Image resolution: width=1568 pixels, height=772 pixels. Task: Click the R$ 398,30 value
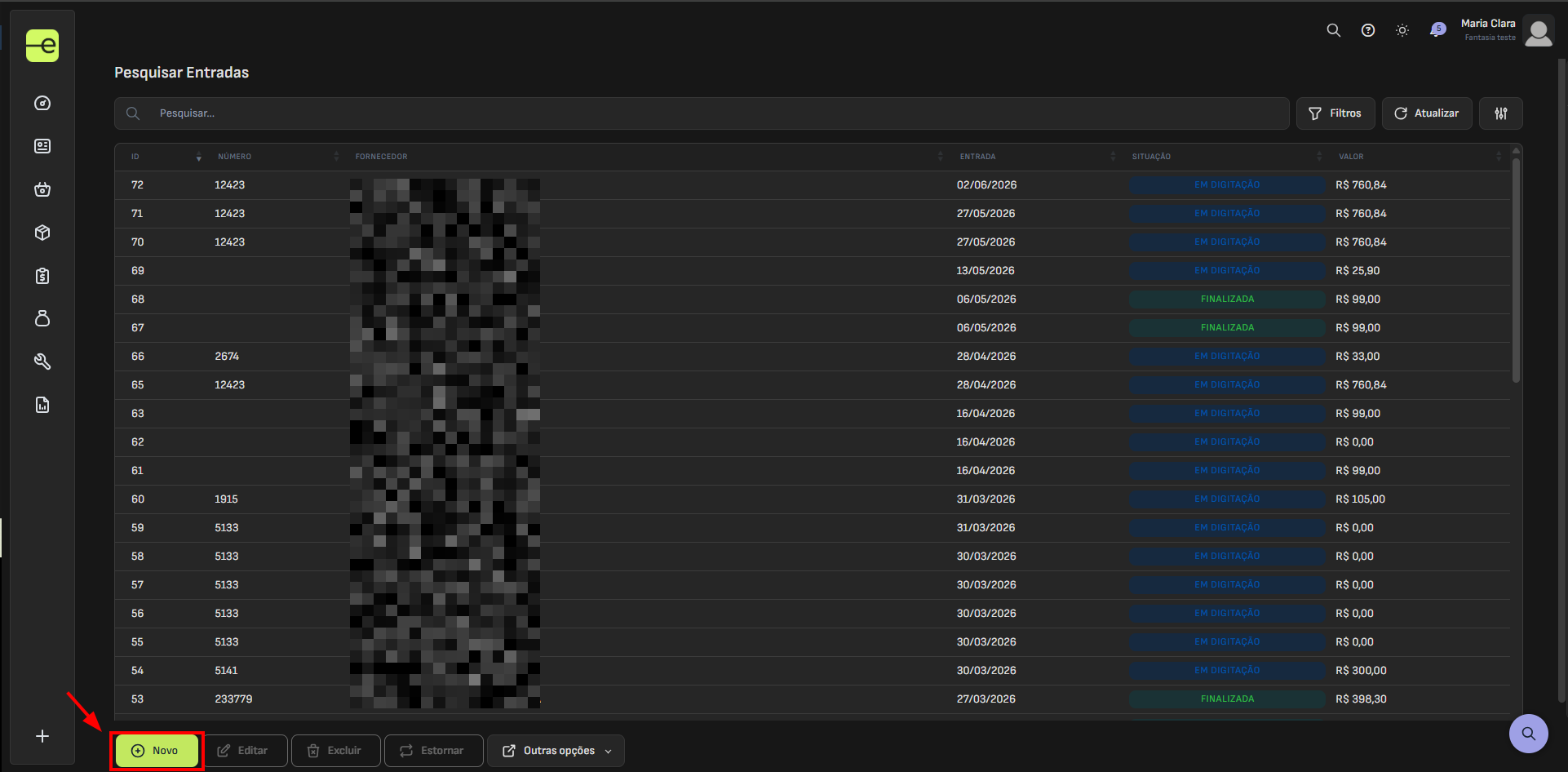click(1361, 699)
